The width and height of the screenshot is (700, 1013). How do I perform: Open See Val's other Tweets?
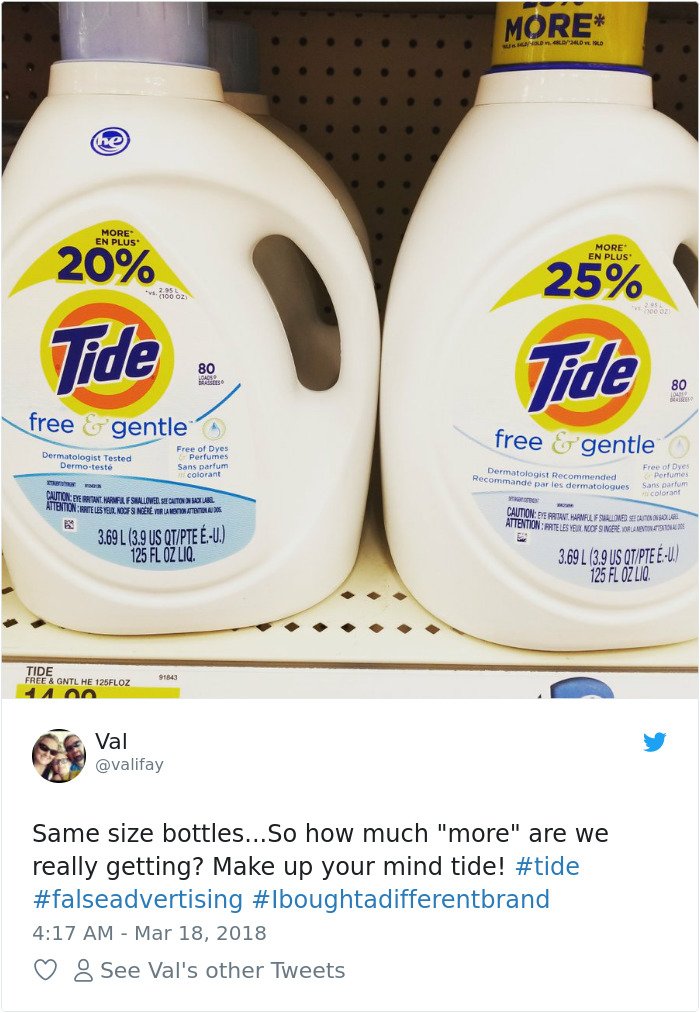point(223,970)
